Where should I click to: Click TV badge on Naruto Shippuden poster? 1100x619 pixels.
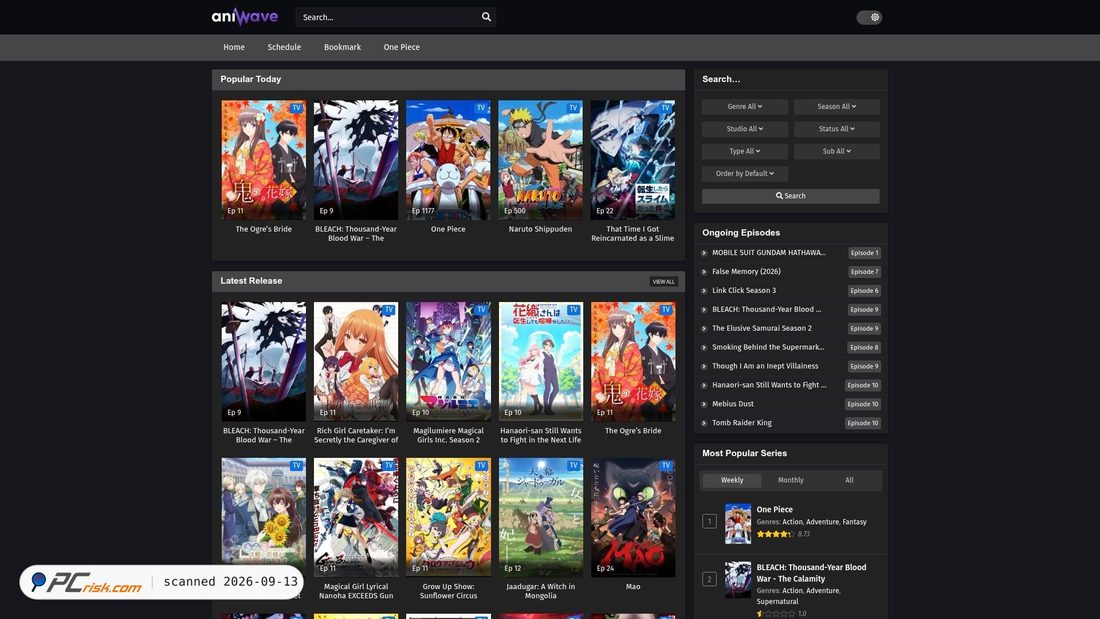(x=573, y=108)
